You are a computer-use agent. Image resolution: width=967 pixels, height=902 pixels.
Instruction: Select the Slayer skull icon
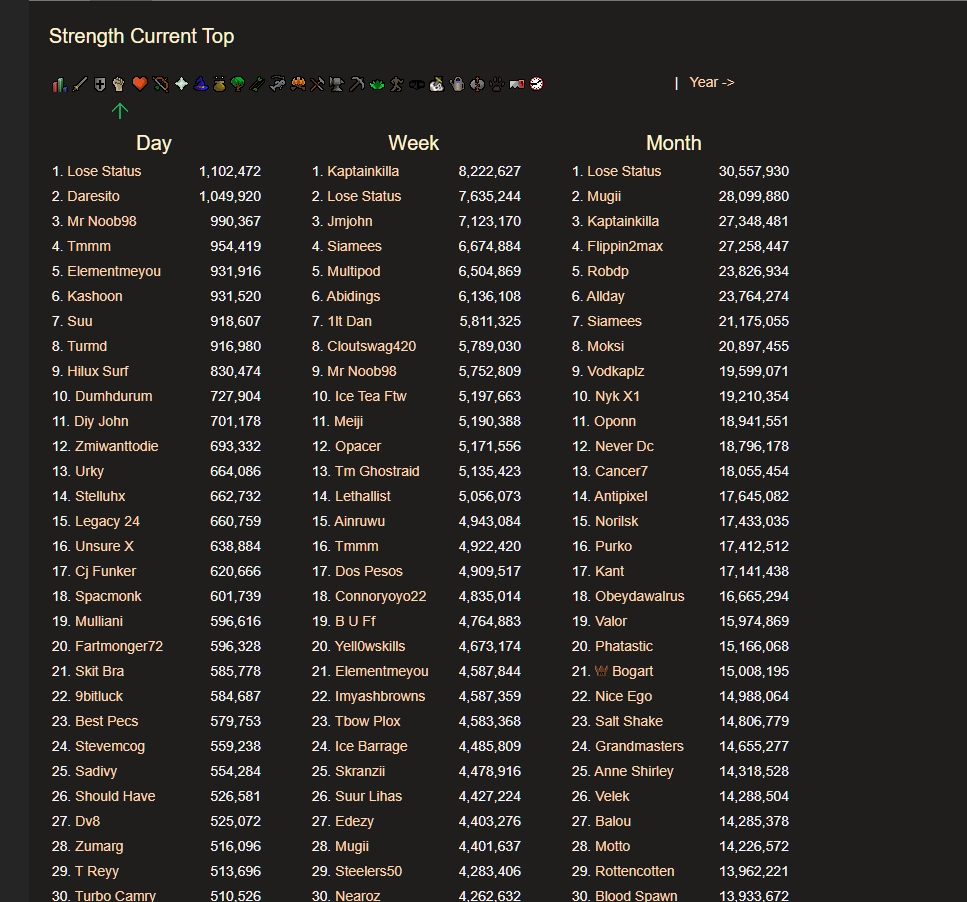click(437, 84)
